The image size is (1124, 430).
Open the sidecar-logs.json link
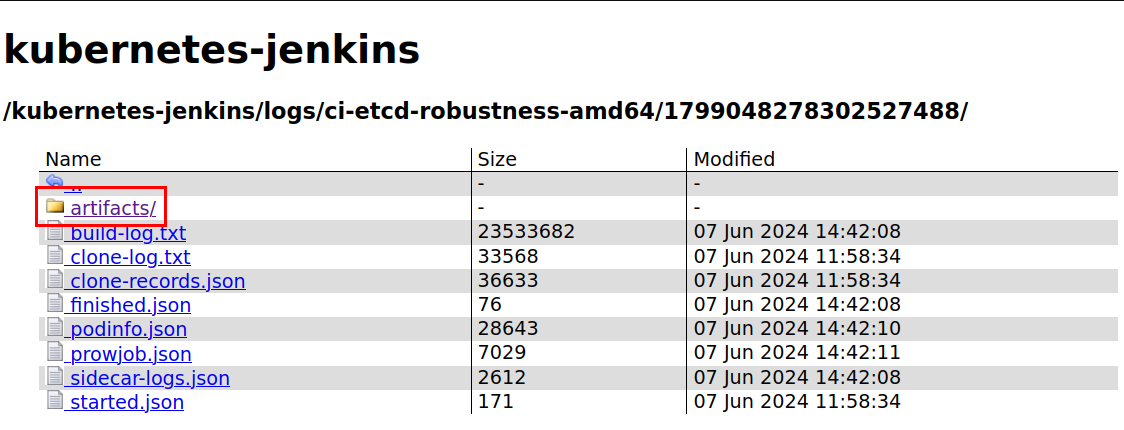tap(149, 378)
